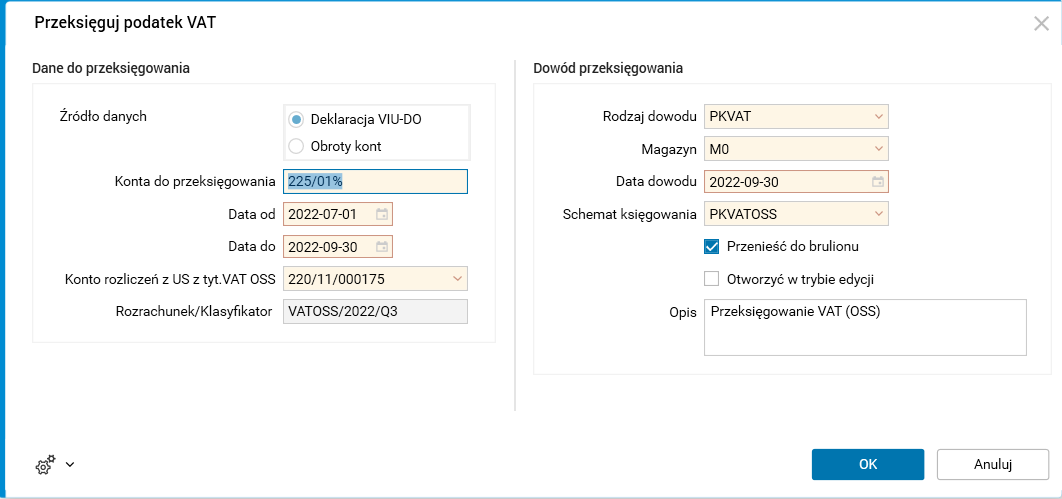Select the Obroty kont radio option

click(296, 146)
